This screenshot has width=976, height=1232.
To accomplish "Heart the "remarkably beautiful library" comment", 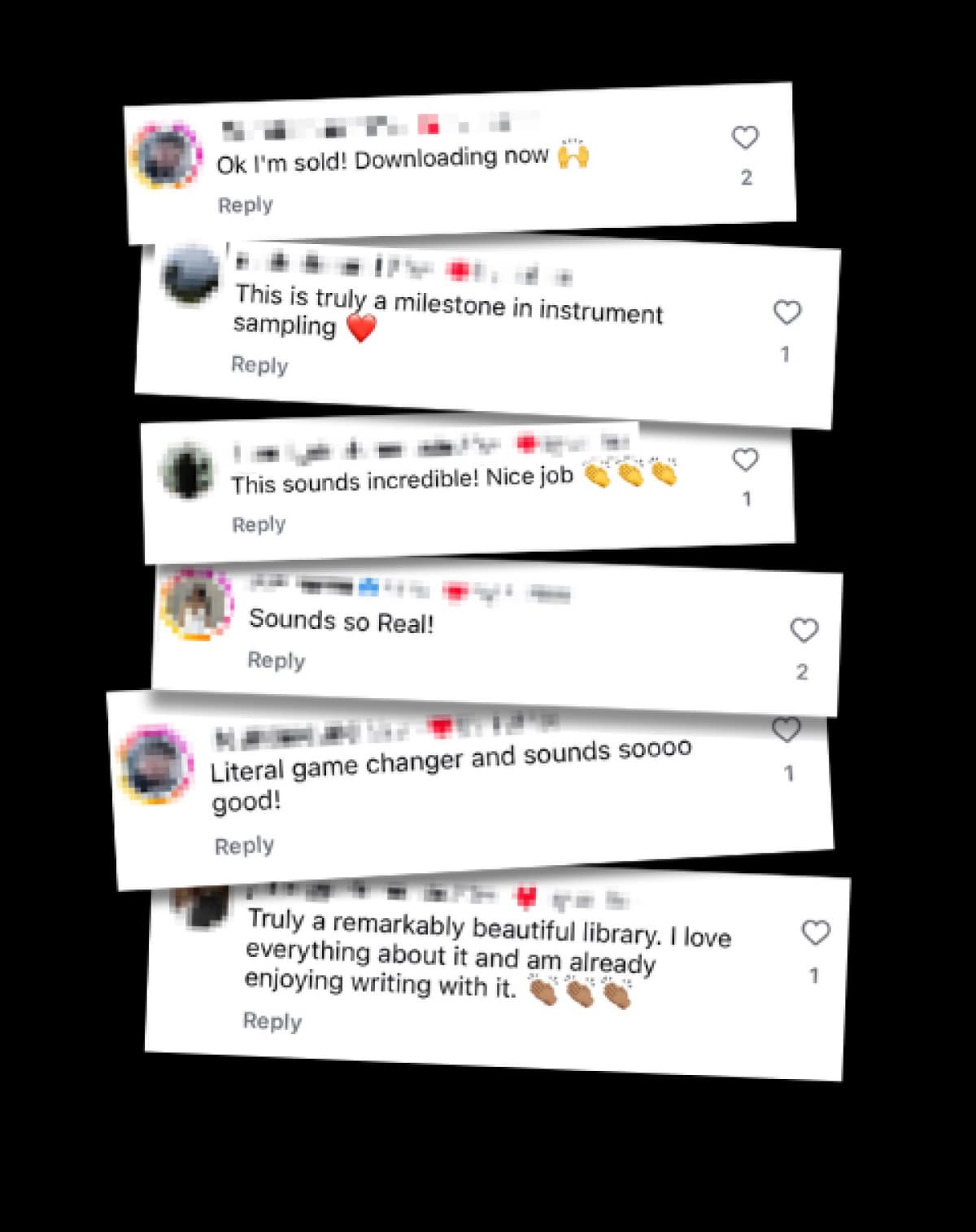I will [816, 933].
